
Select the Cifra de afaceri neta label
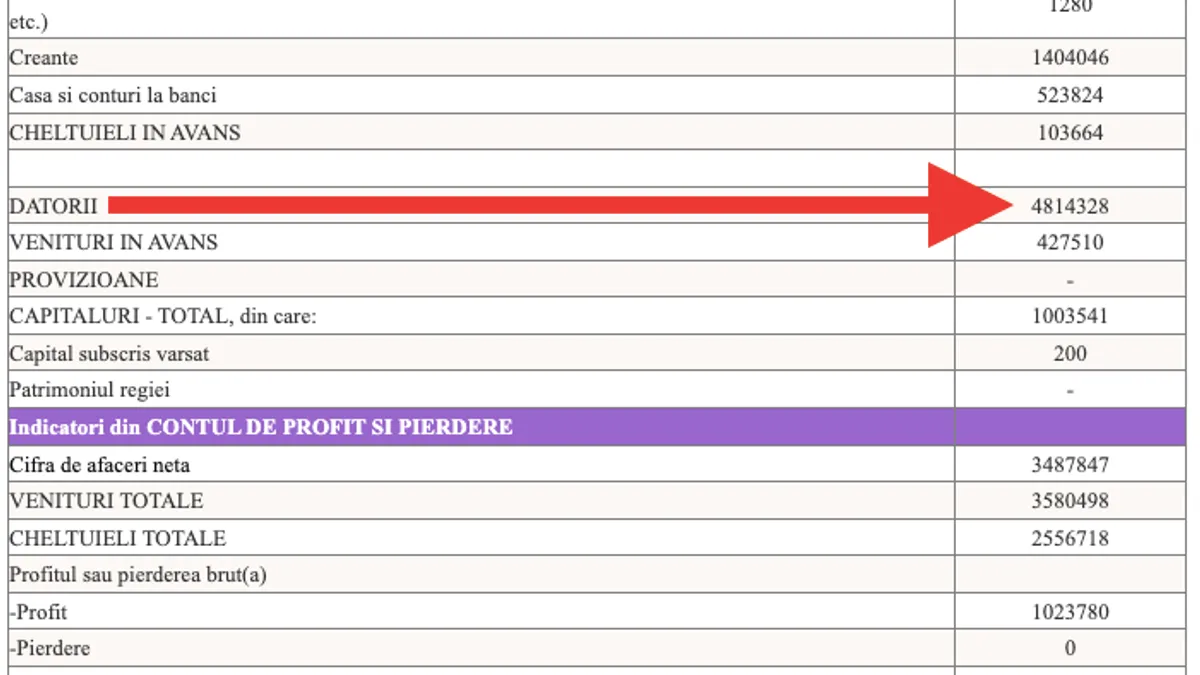(x=100, y=464)
